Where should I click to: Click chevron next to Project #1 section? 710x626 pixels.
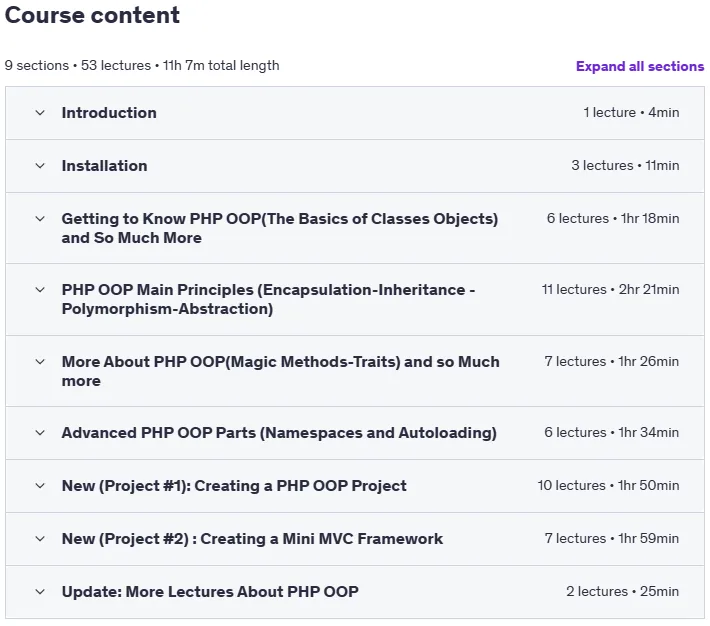point(40,486)
